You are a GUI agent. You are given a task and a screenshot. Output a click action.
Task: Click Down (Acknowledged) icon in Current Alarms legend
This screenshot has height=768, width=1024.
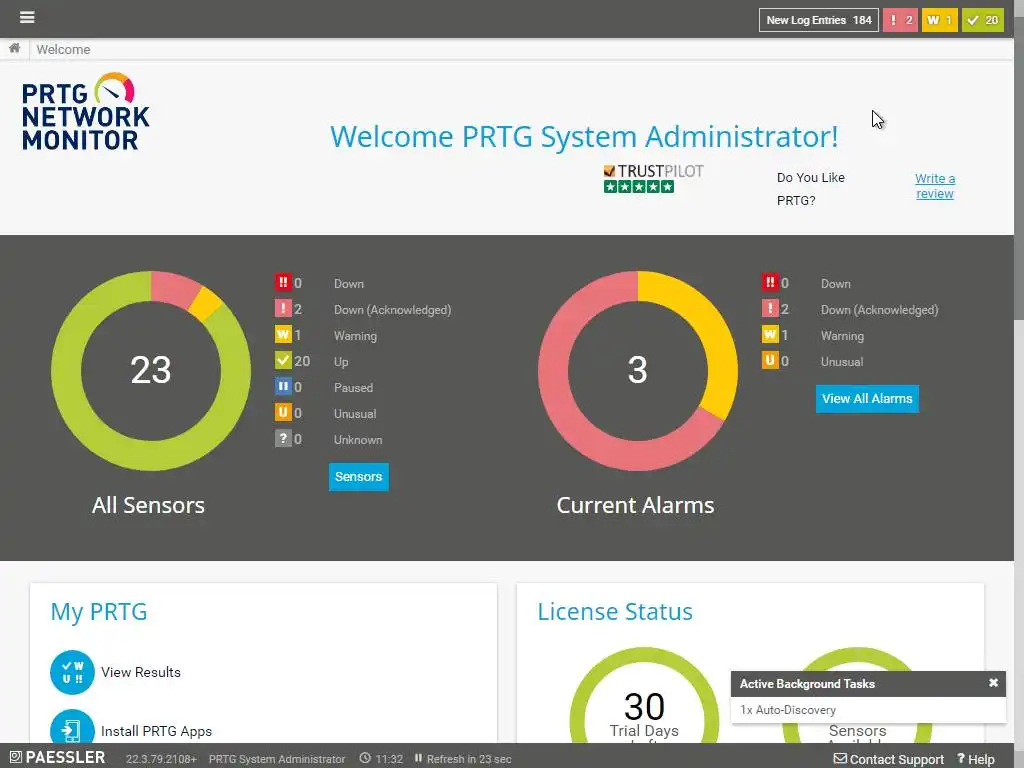pos(770,309)
